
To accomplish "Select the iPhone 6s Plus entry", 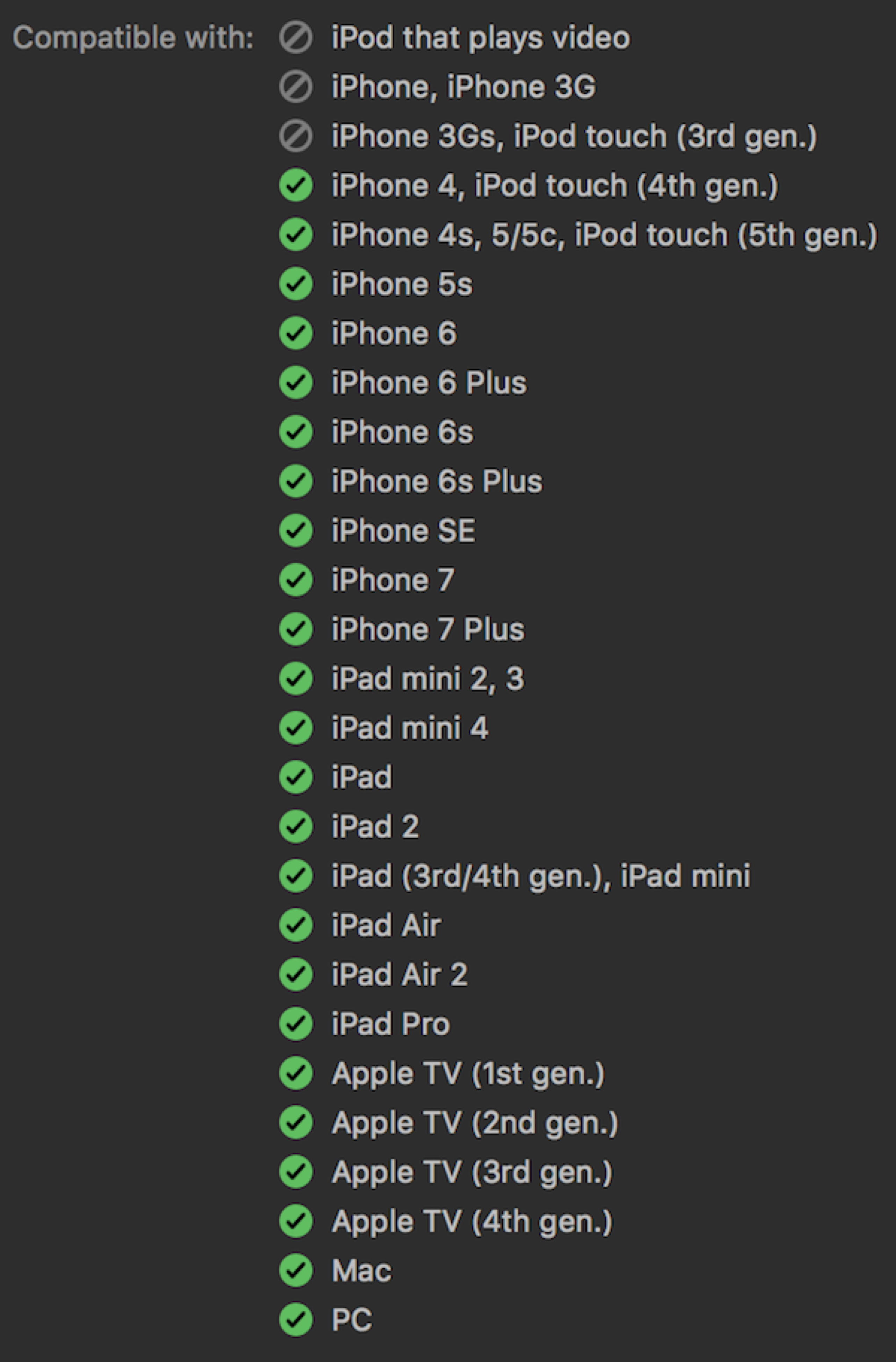I will point(436,481).
